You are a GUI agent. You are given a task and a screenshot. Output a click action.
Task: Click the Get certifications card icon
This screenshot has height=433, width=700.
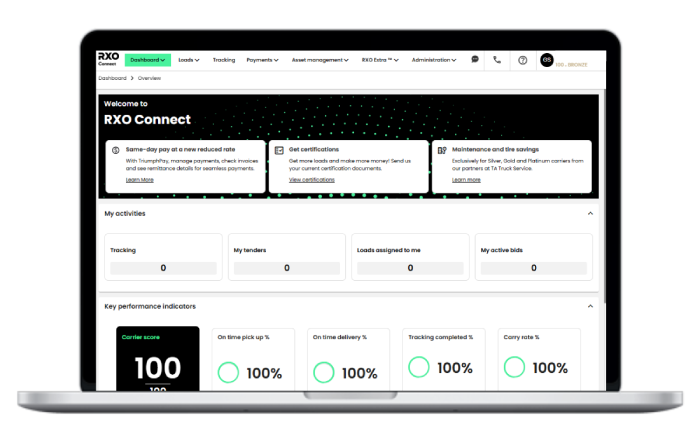pos(279,149)
